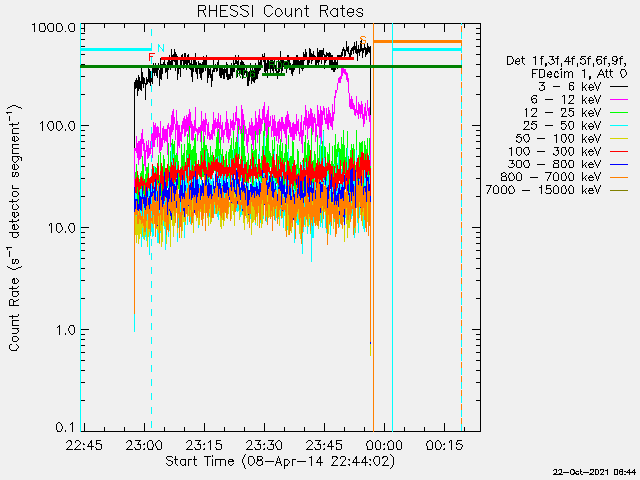Click the '25 - 50 keV' legend label
Image resolution: width=640 pixels, height=480 pixels.
[x=562, y=125]
